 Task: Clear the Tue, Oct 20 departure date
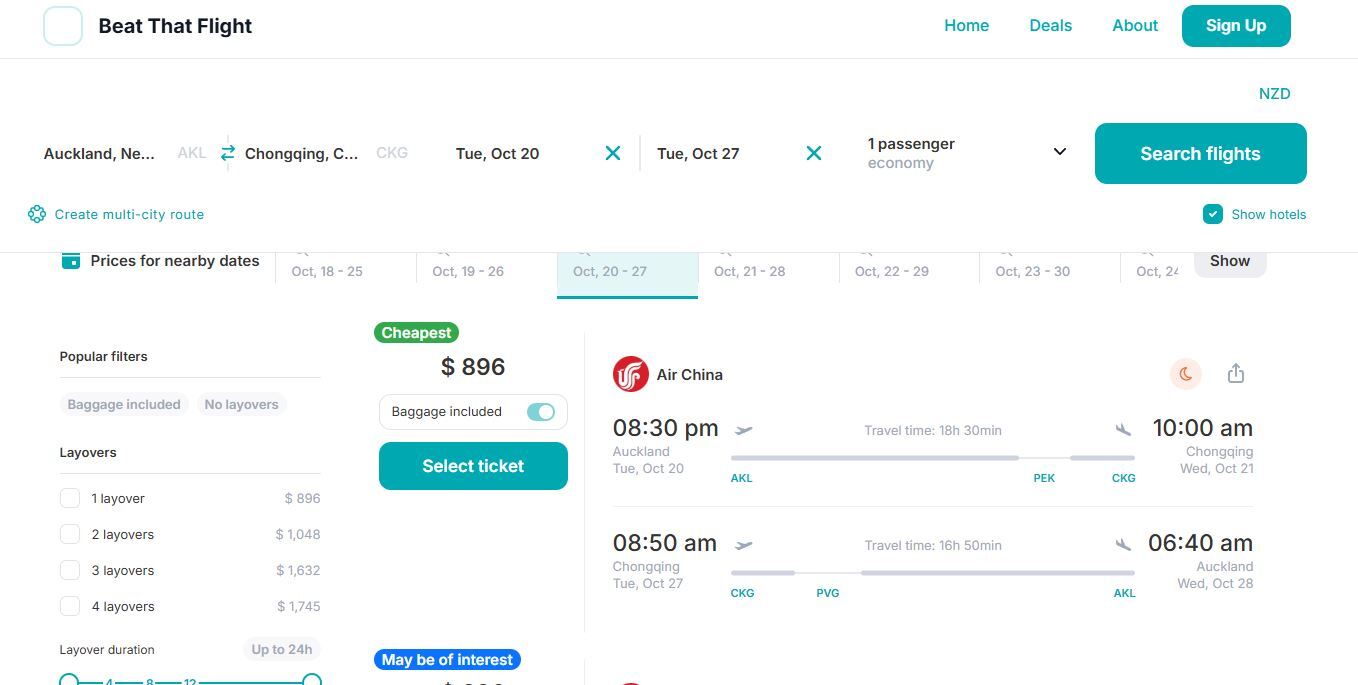(x=613, y=153)
